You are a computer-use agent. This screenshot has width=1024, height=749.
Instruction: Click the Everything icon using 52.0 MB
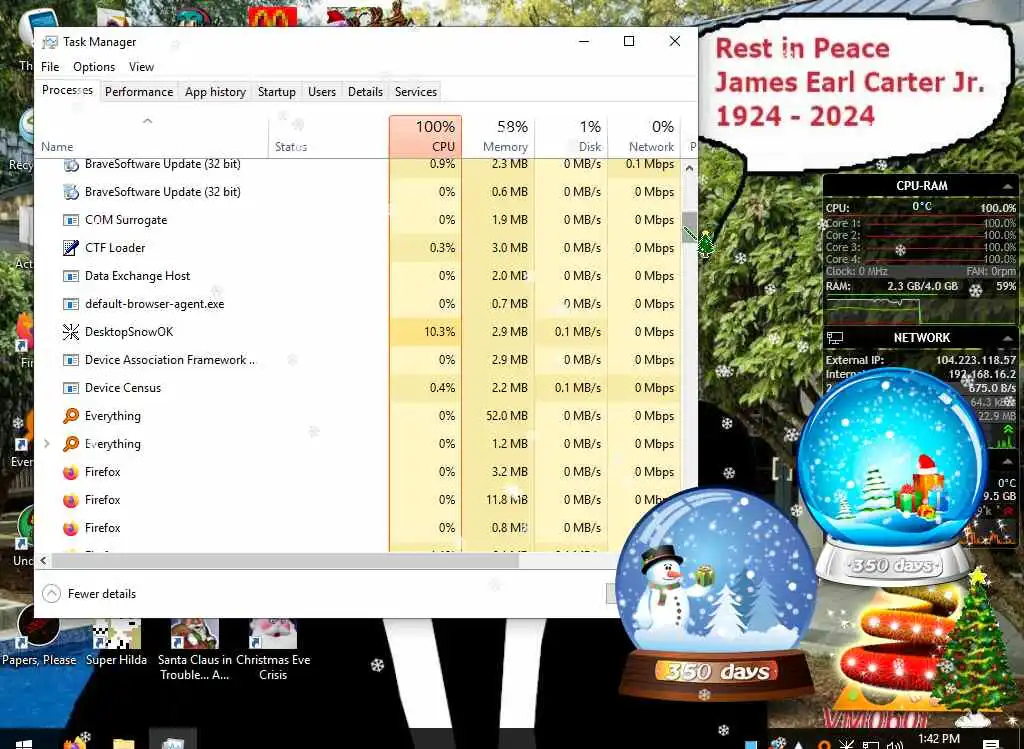[71, 416]
